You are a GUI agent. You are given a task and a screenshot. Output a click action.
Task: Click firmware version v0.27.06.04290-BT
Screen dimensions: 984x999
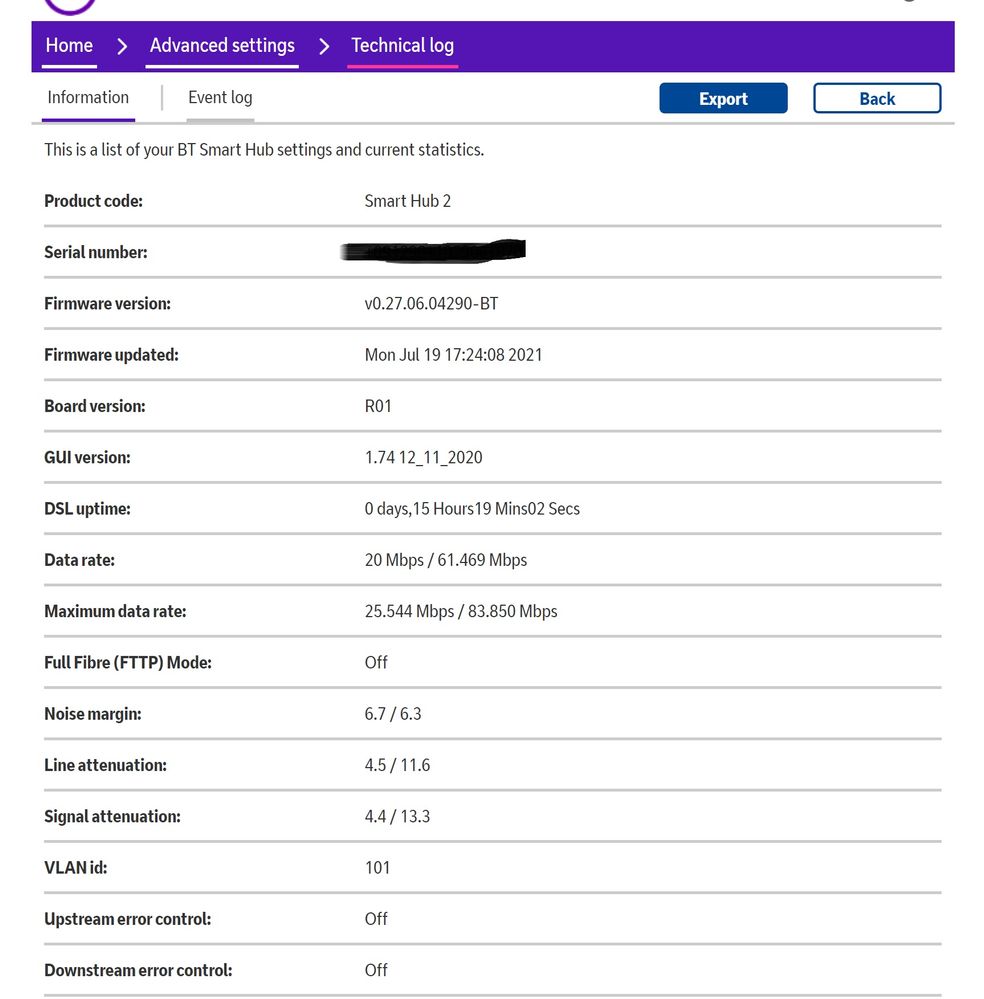coord(431,303)
